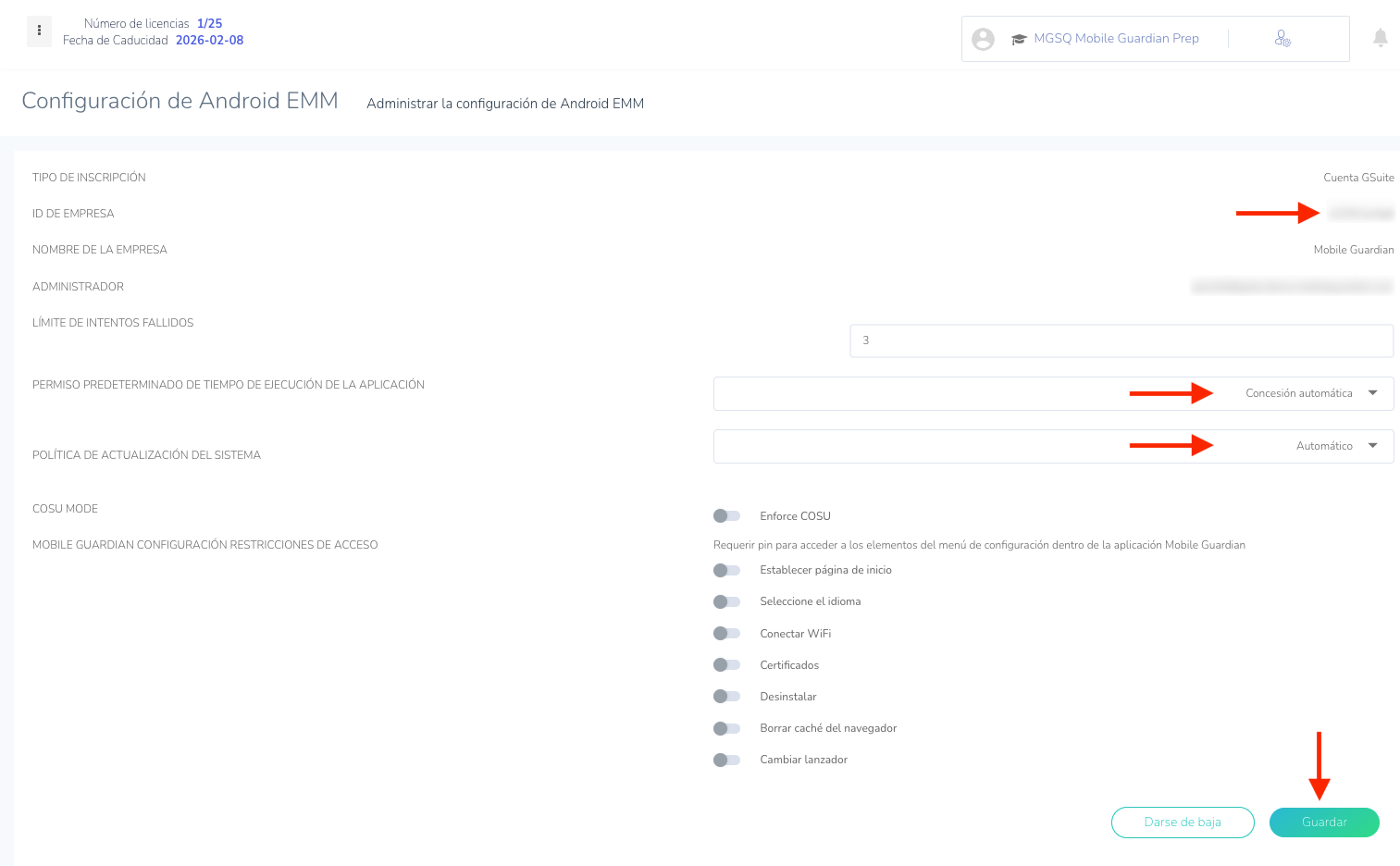Toggle Seleccione el idioma switch
The height and width of the screenshot is (866, 1400).
tap(727, 602)
